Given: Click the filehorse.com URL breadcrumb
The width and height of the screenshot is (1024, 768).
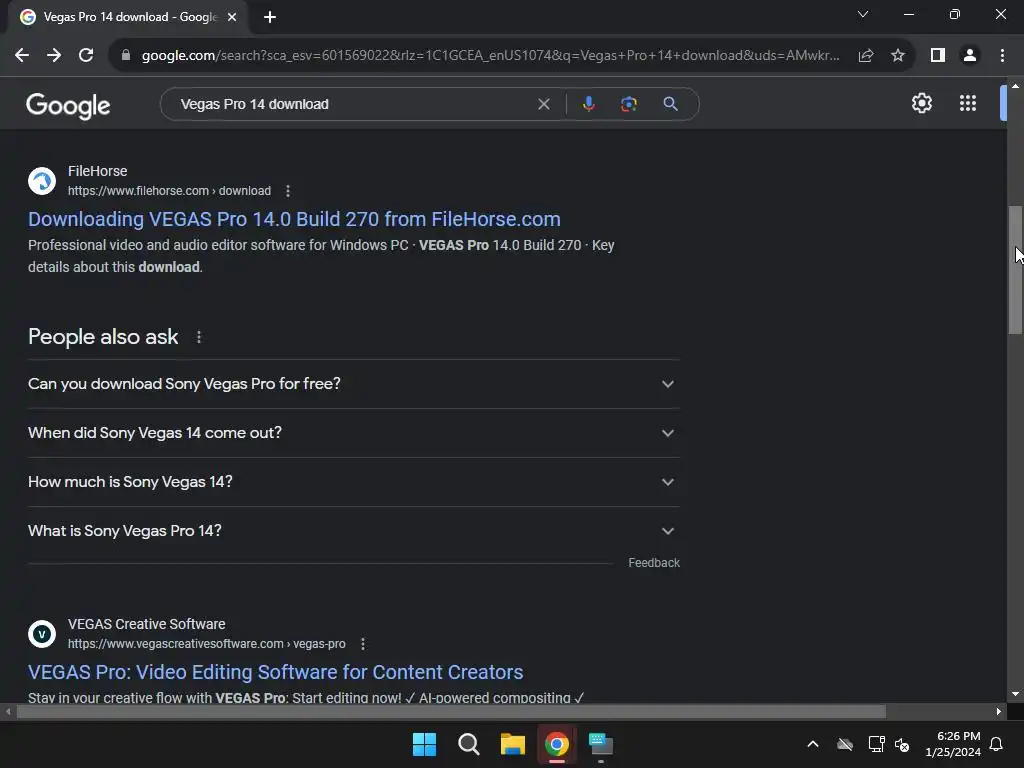Looking at the screenshot, I should click(169, 191).
